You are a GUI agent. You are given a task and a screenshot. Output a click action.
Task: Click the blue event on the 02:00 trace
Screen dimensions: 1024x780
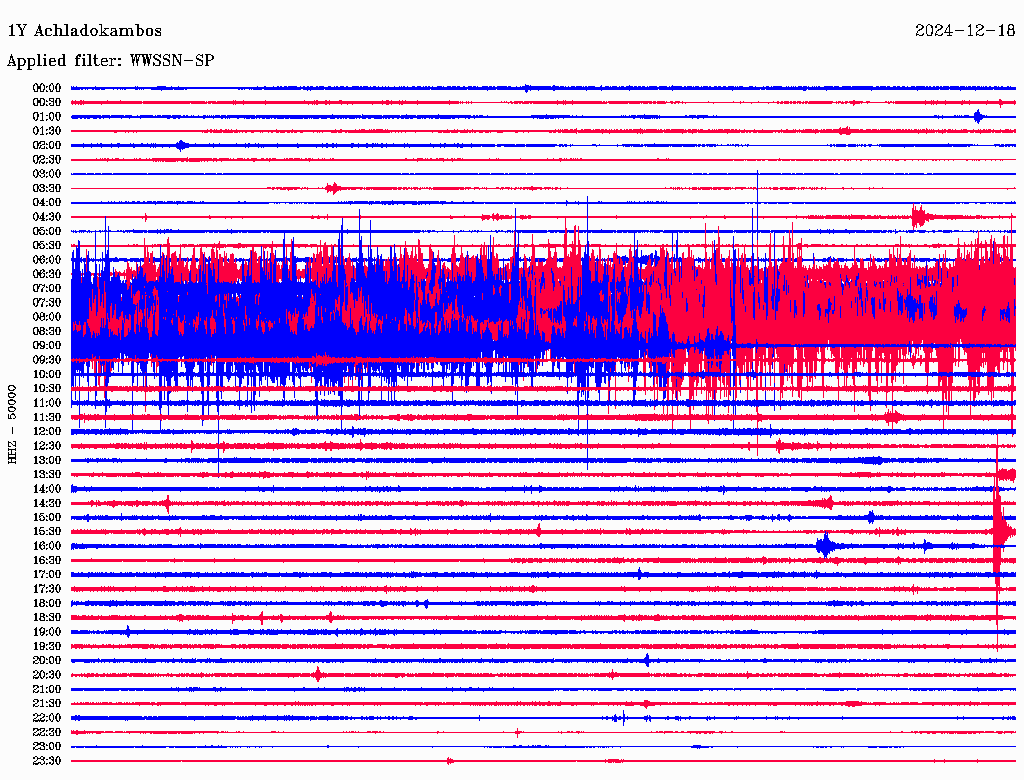coord(181,145)
